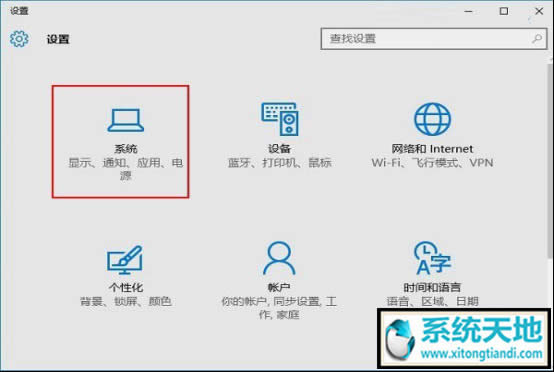Click the 时间和语言 category title
554x372 pixels.
coord(432,287)
